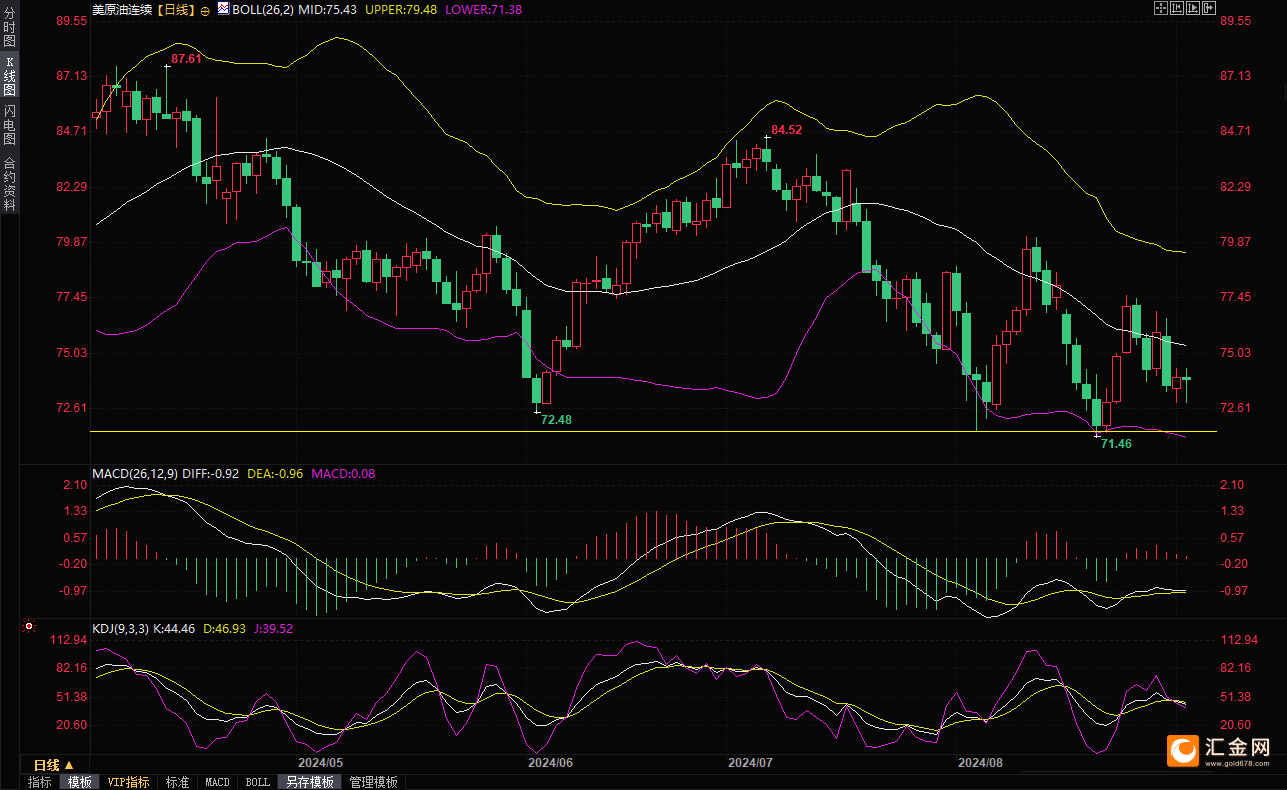
Task: Click the MACD template tab
Action: 217,782
